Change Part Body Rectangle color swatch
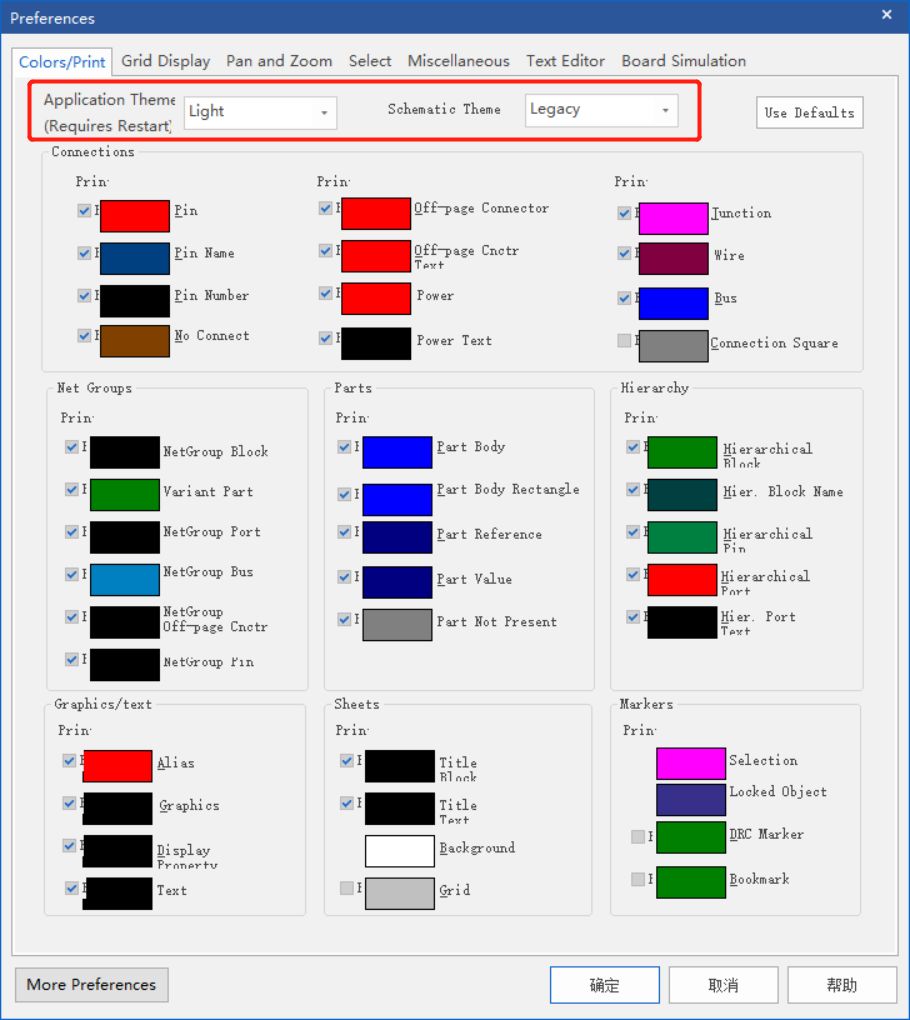The height and width of the screenshot is (1020, 910). tap(397, 500)
